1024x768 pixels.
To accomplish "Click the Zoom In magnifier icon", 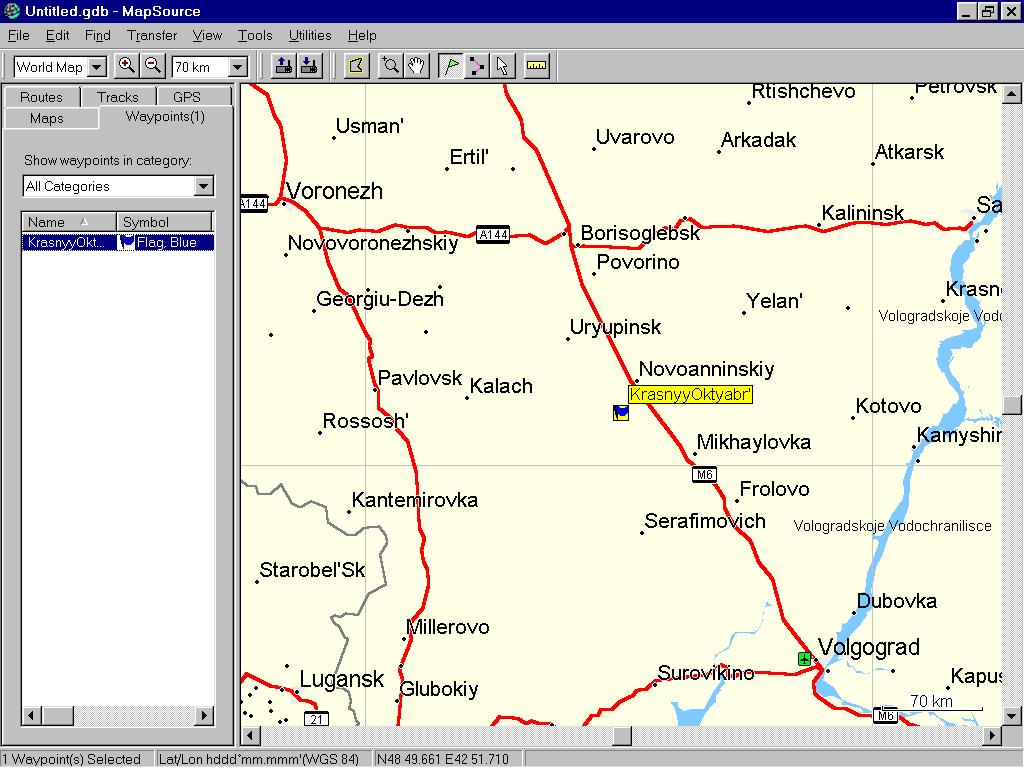I will pyautogui.click(x=127, y=66).
